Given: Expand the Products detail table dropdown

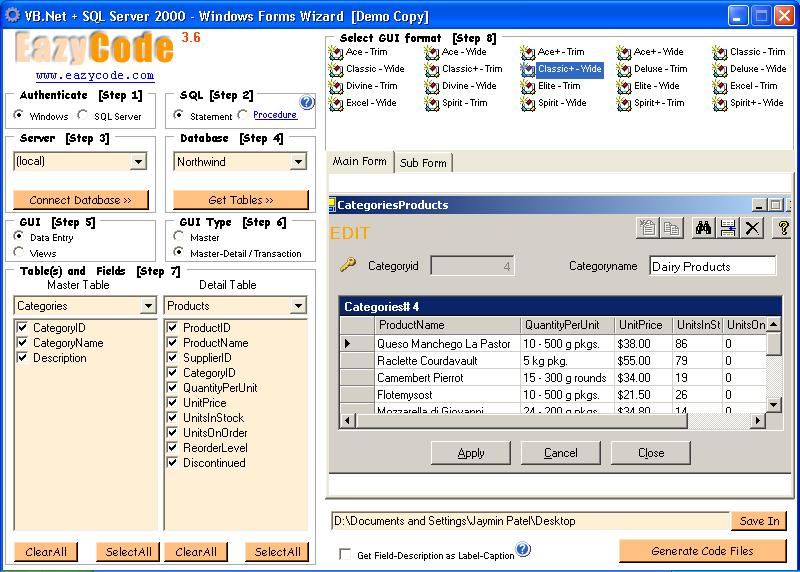Looking at the screenshot, I should [298, 306].
